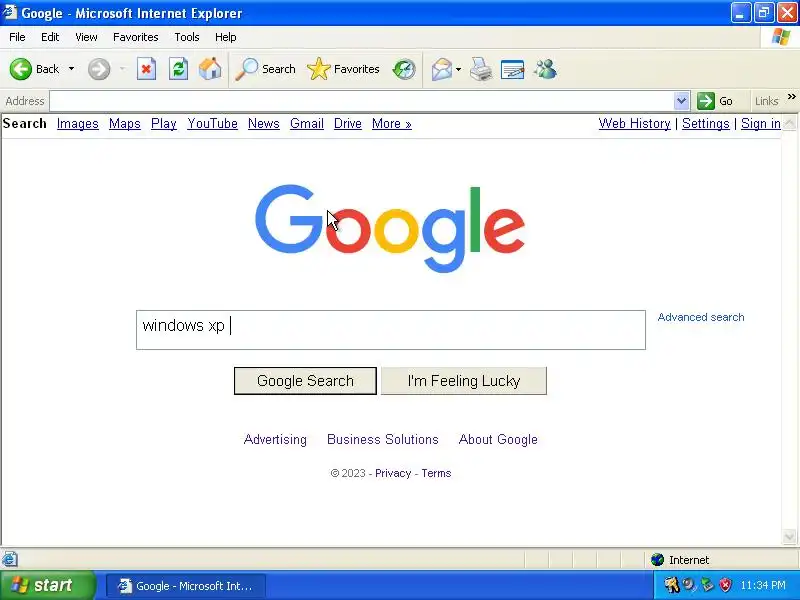Open the Images link

(x=78, y=124)
